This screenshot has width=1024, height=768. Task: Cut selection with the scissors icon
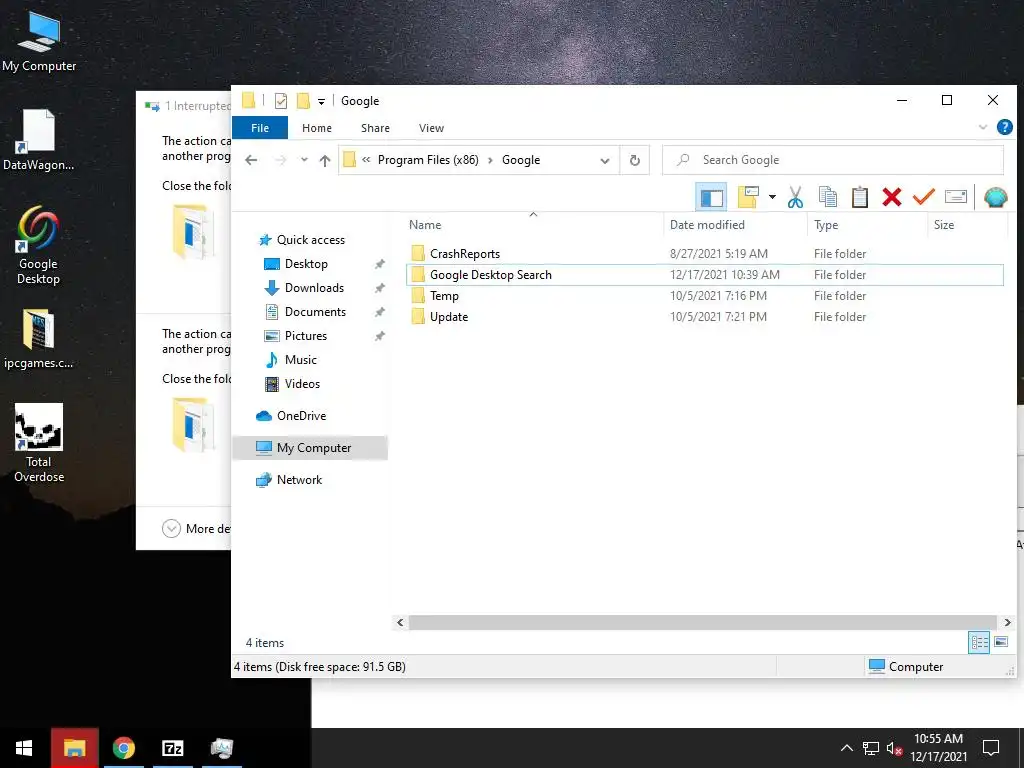click(795, 197)
